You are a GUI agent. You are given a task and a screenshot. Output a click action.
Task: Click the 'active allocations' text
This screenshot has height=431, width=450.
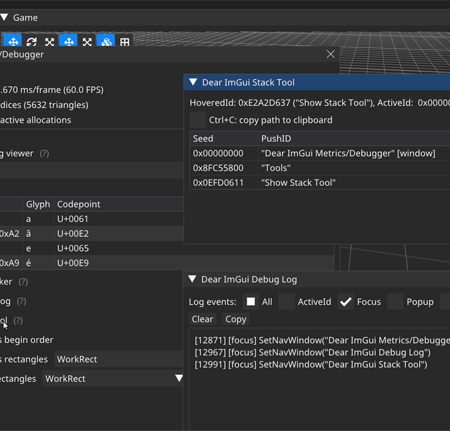[36, 120]
